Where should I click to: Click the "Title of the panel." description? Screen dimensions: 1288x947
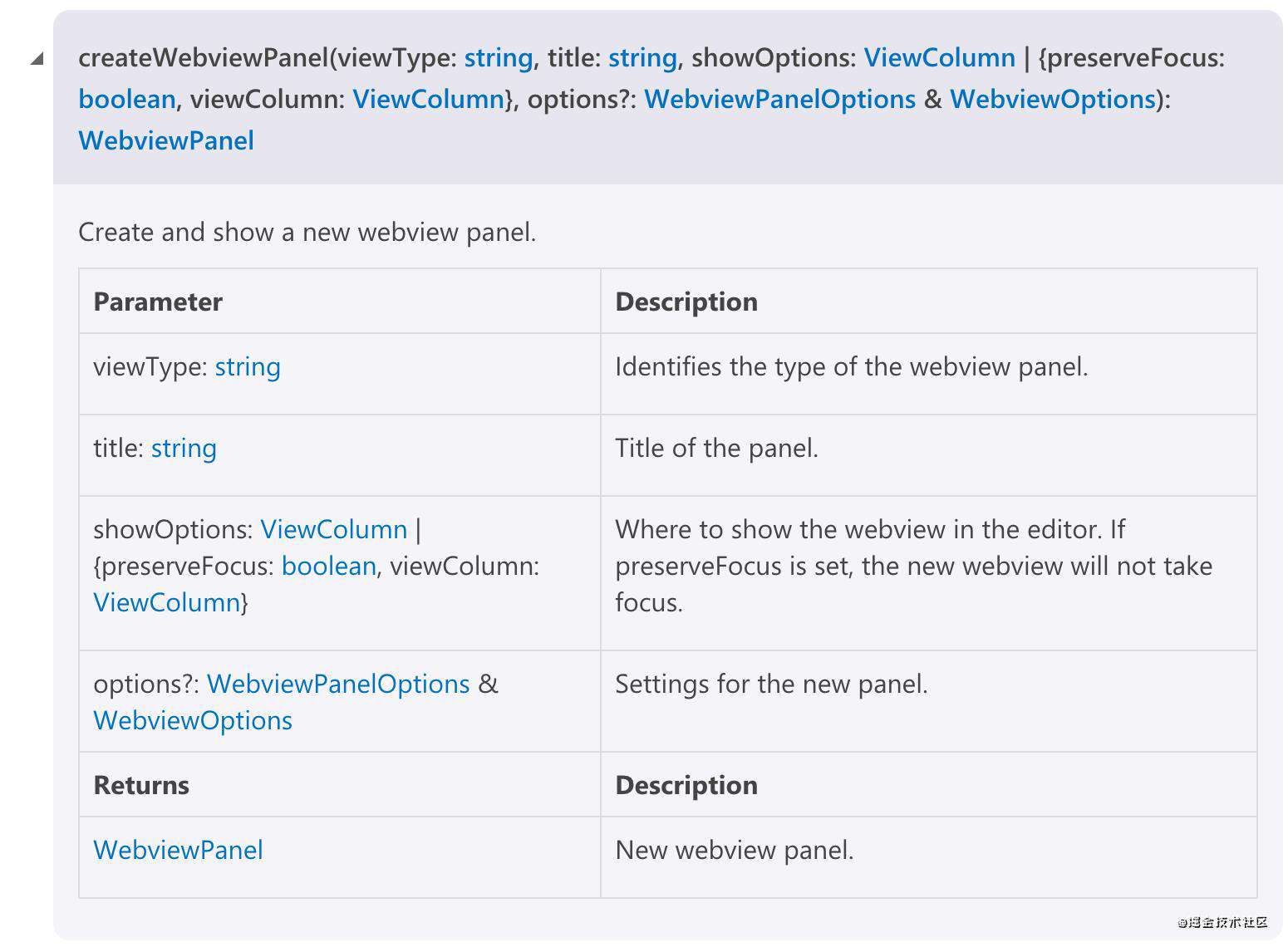(717, 448)
